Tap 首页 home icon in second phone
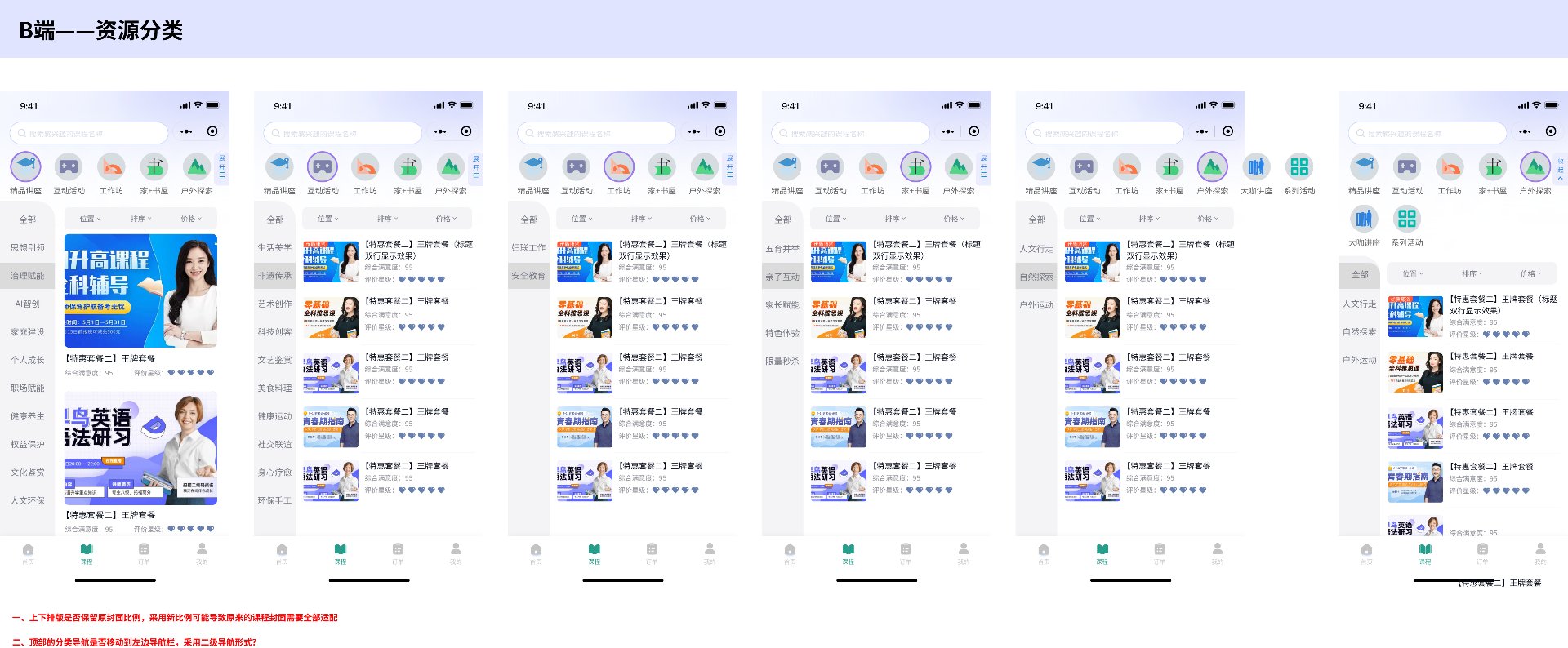The image size is (1568, 648). pos(282,550)
